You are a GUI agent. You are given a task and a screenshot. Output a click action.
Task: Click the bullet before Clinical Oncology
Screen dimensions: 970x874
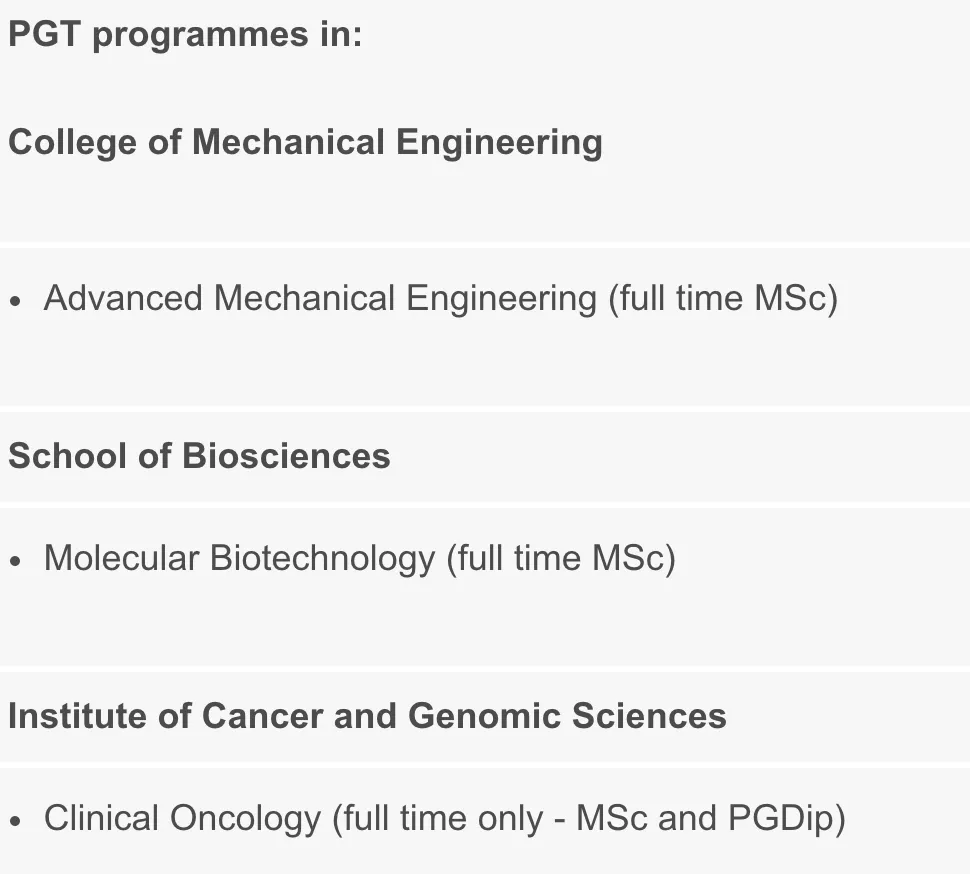click(15, 821)
